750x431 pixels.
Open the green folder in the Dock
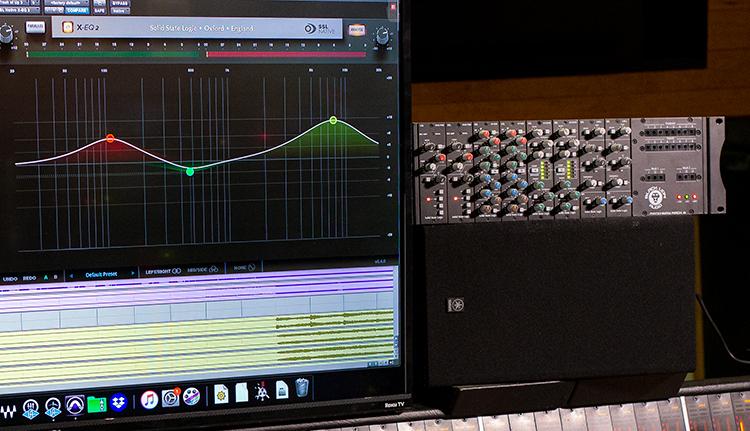pyautogui.click(x=97, y=405)
